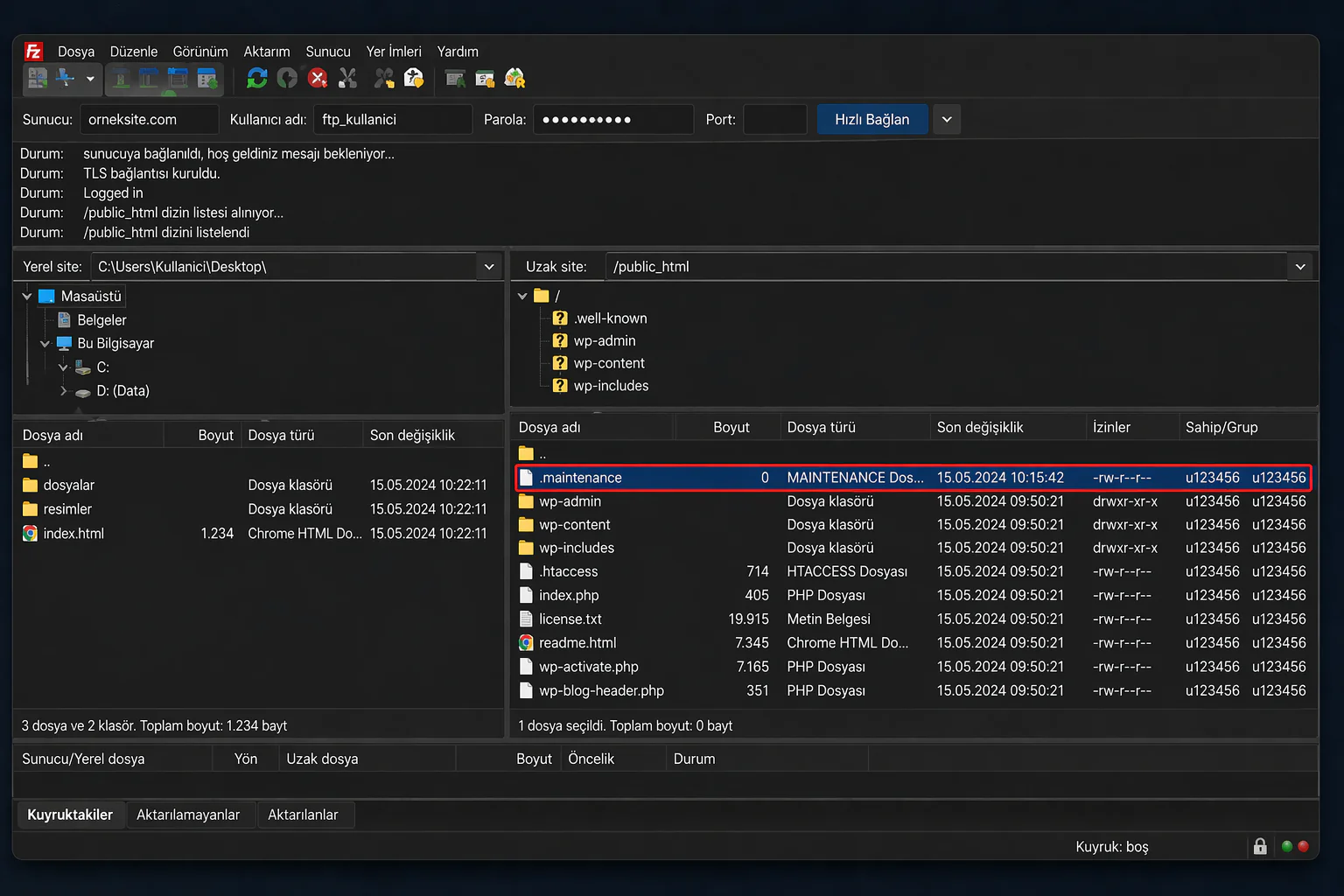Image resolution: width=1344 pixels, height=896 pixels.
Task: Sort remote files by Son değişiklik column
Action: pyautogui.click(x=979, y=427)
